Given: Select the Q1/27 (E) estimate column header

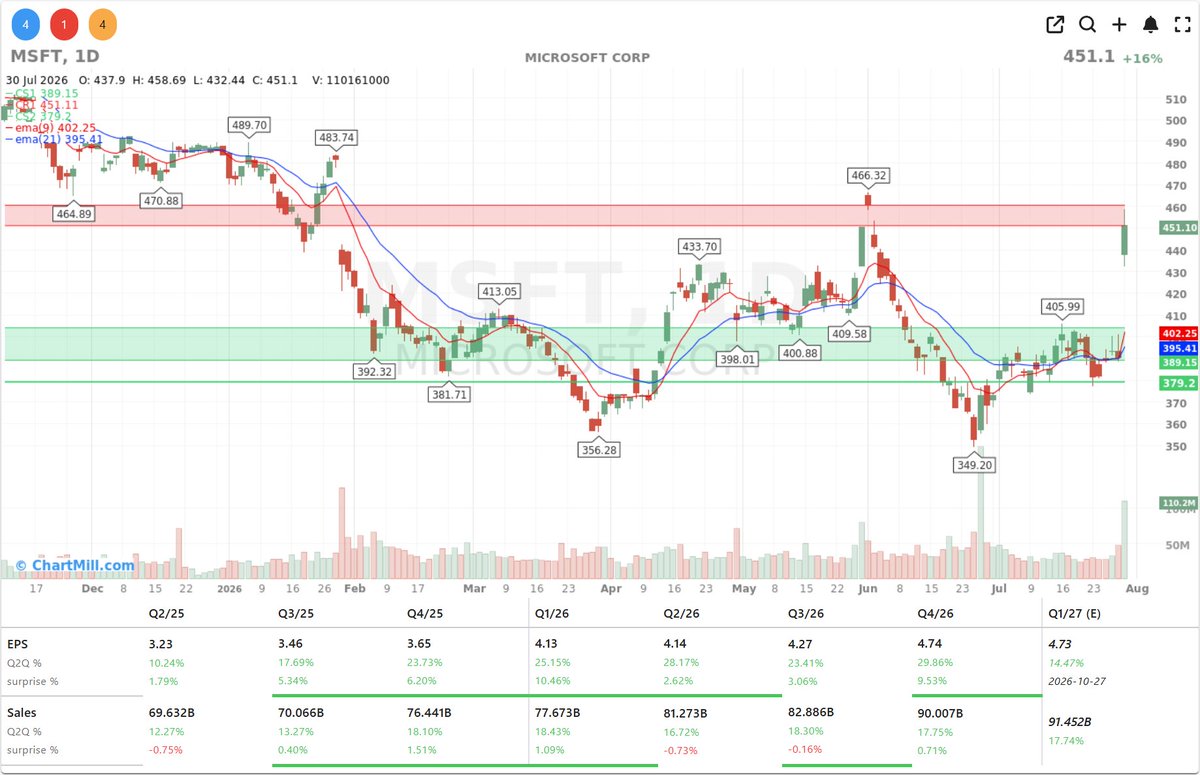Looking at the screenshot, I should click(1073, 615).
